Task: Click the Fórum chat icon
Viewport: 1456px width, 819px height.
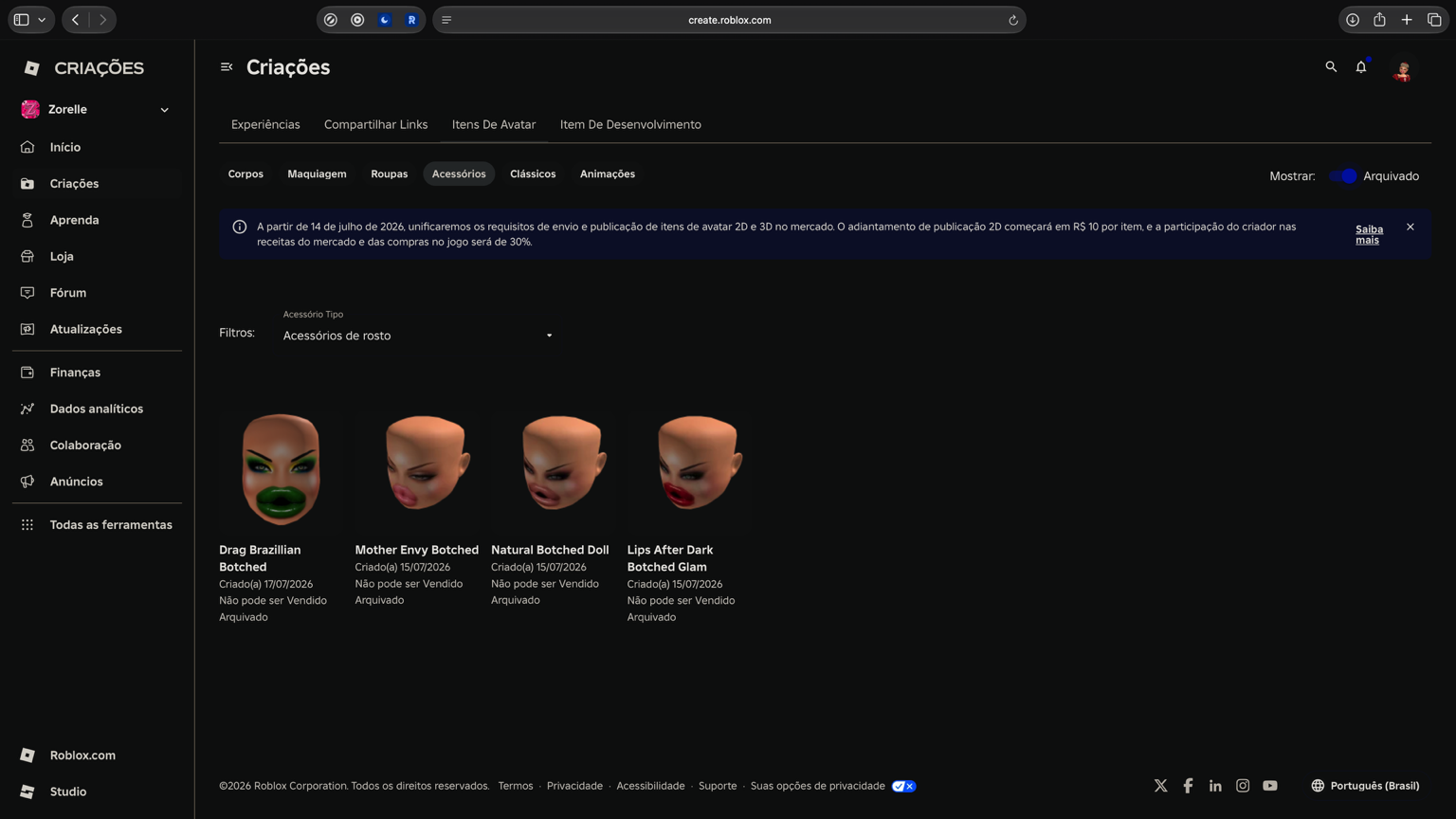Action: click(27, 293)
